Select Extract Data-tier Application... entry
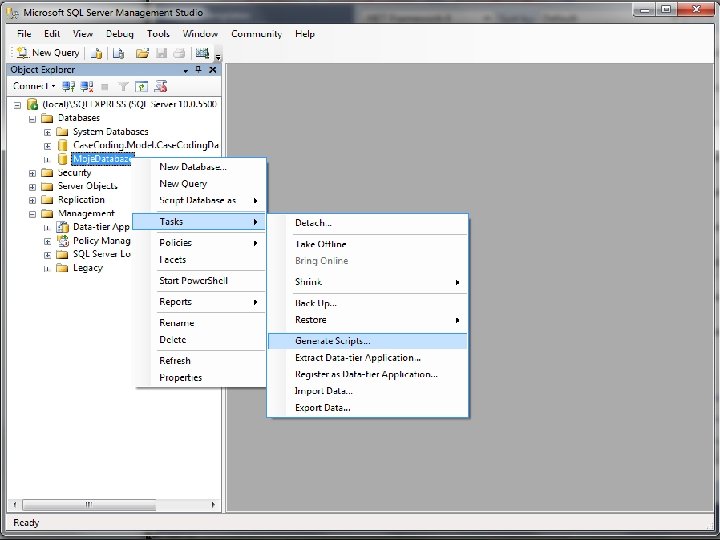This screenshot has width=720, height=540. pos(367,358)
